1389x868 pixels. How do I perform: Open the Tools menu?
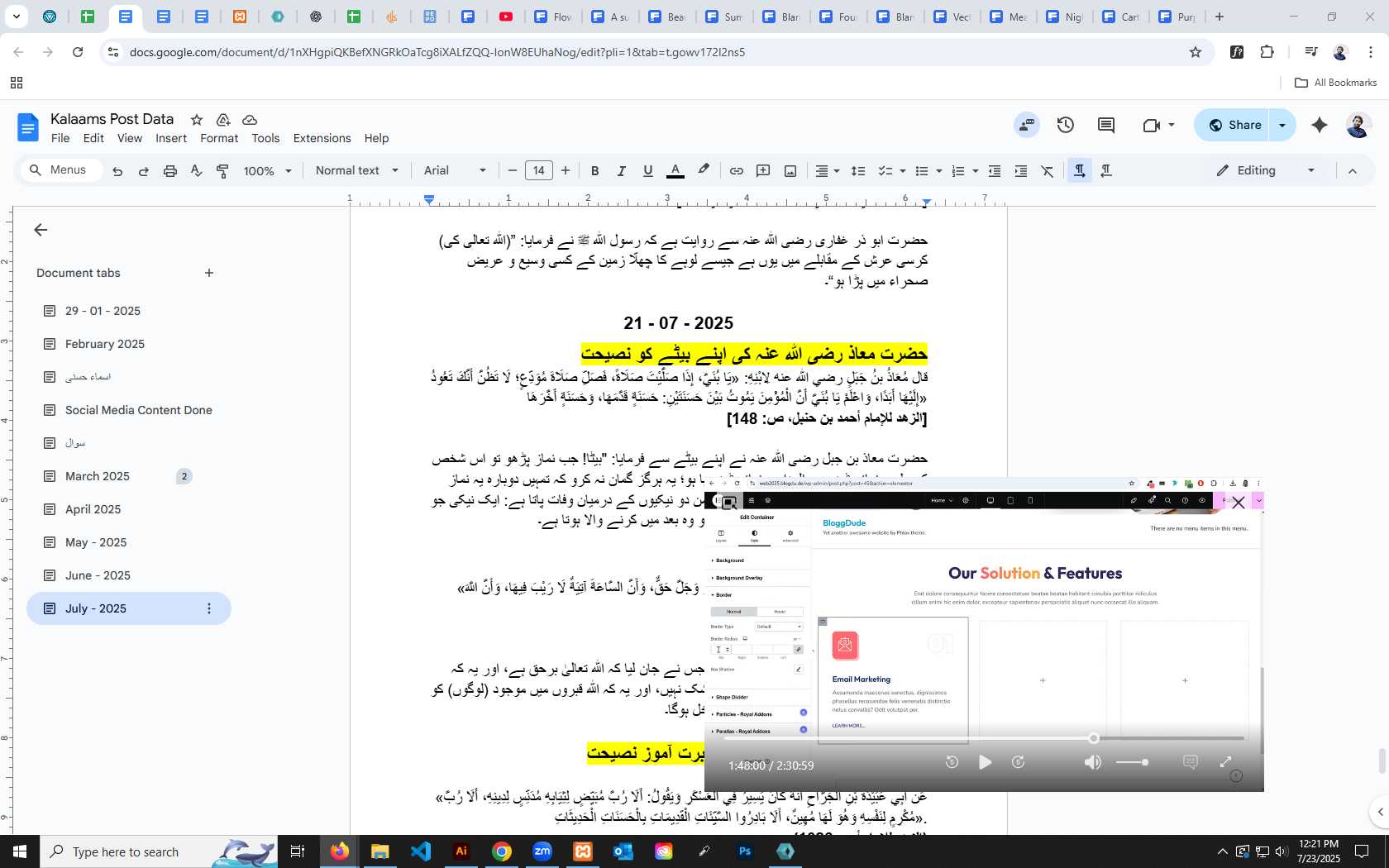(265, 138)
